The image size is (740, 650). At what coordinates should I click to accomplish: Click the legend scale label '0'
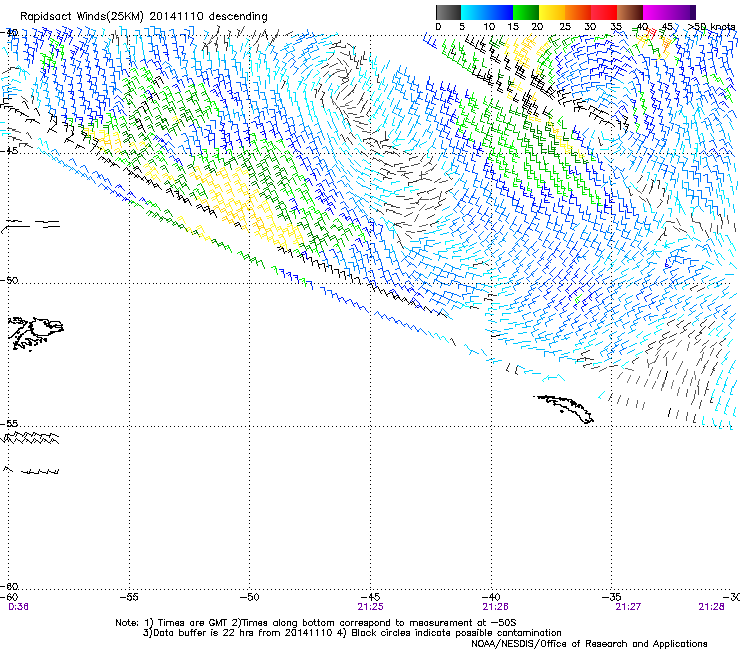tap(438, 27)
